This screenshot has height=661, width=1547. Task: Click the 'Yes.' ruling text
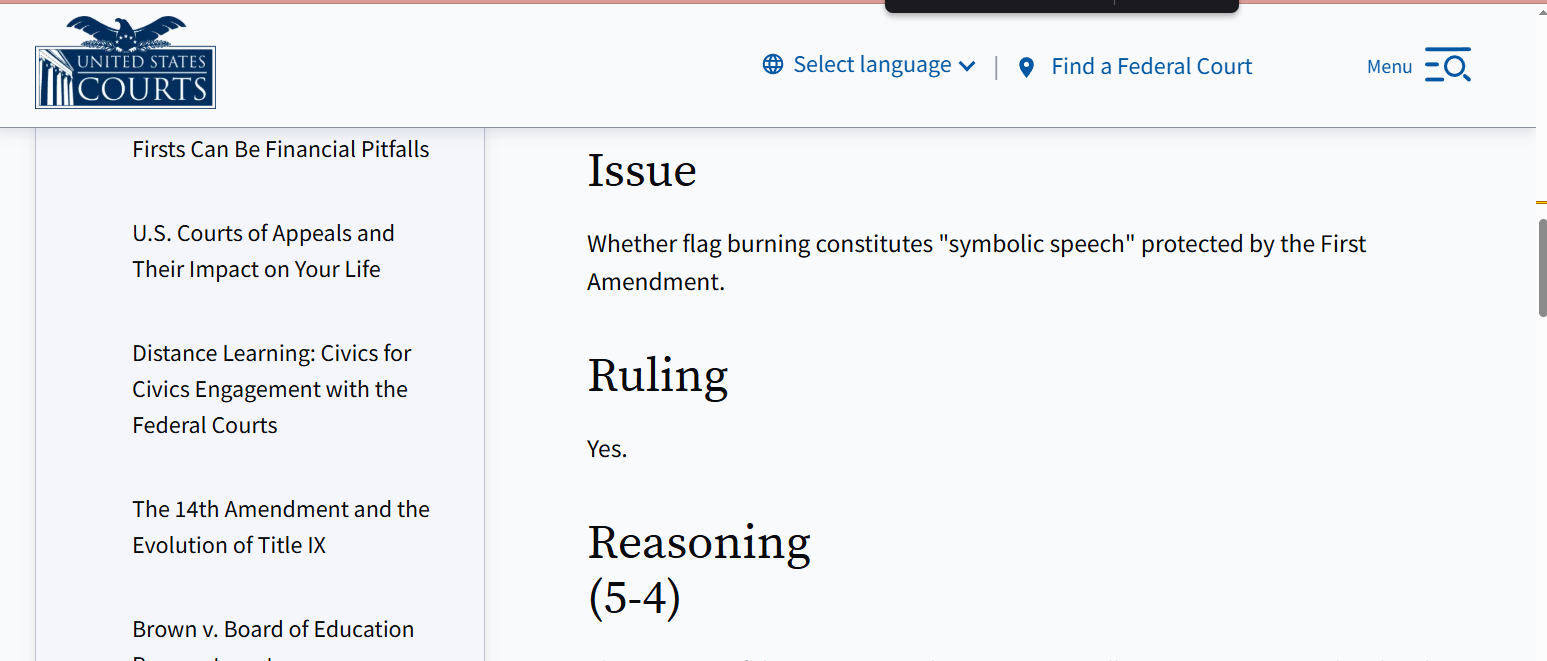tap(607, 449)
